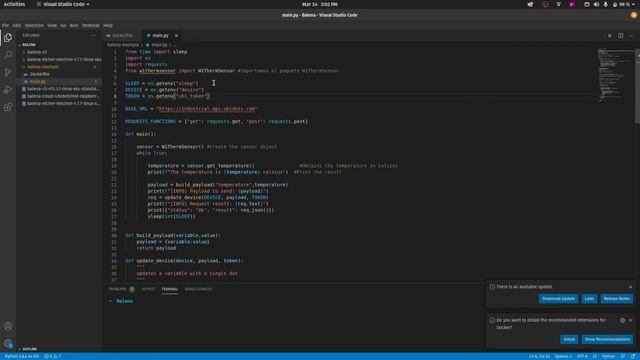This screenshot has width=640, height=360.
Task: Click the Dockerfile icon in explorer tree
Action: 26,74
